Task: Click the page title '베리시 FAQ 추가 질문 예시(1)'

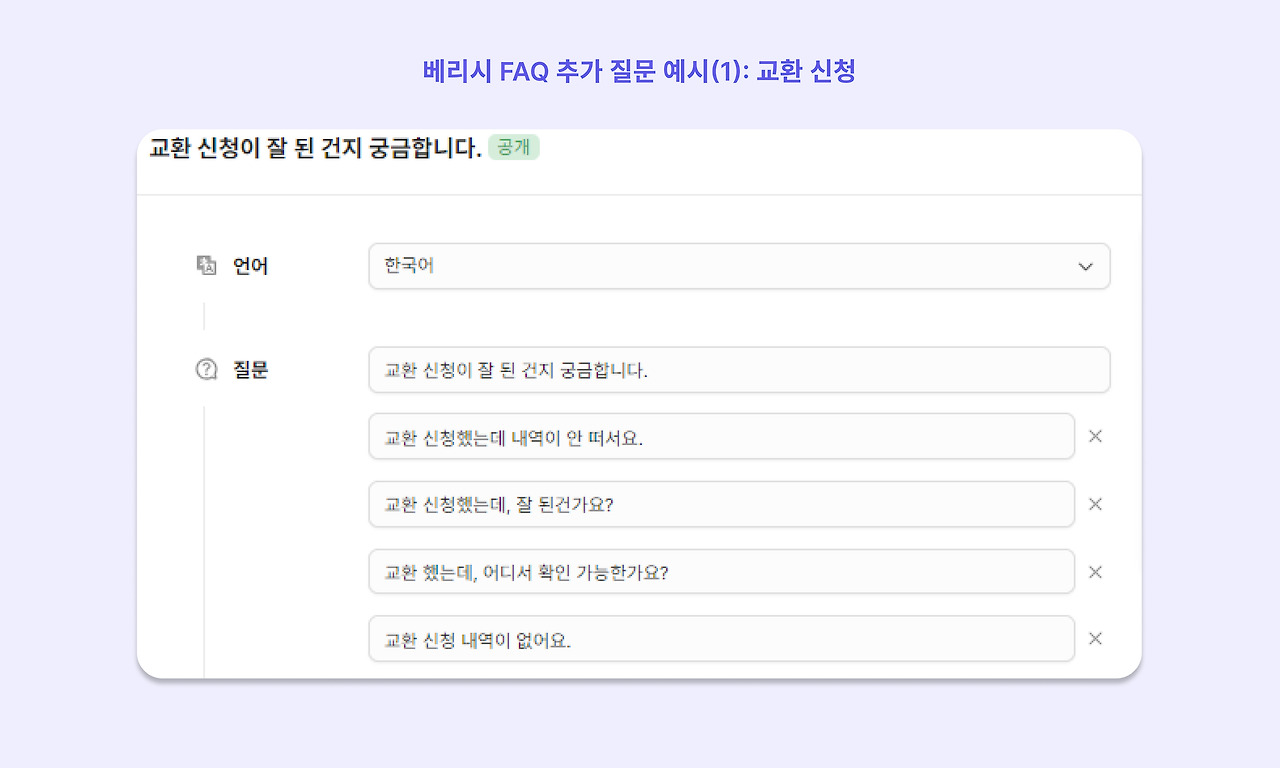Action: [583, 71]
